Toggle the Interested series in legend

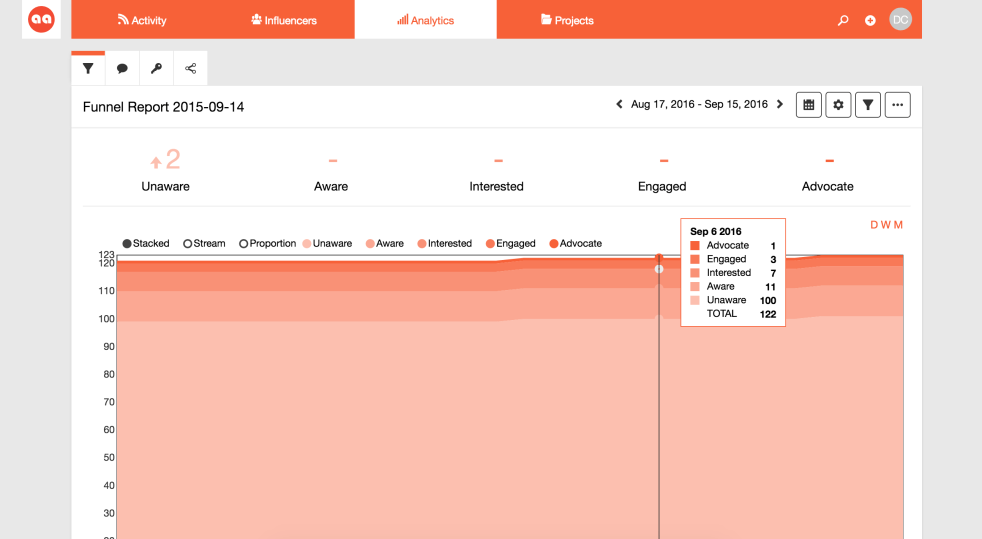[x=445, y=244]
